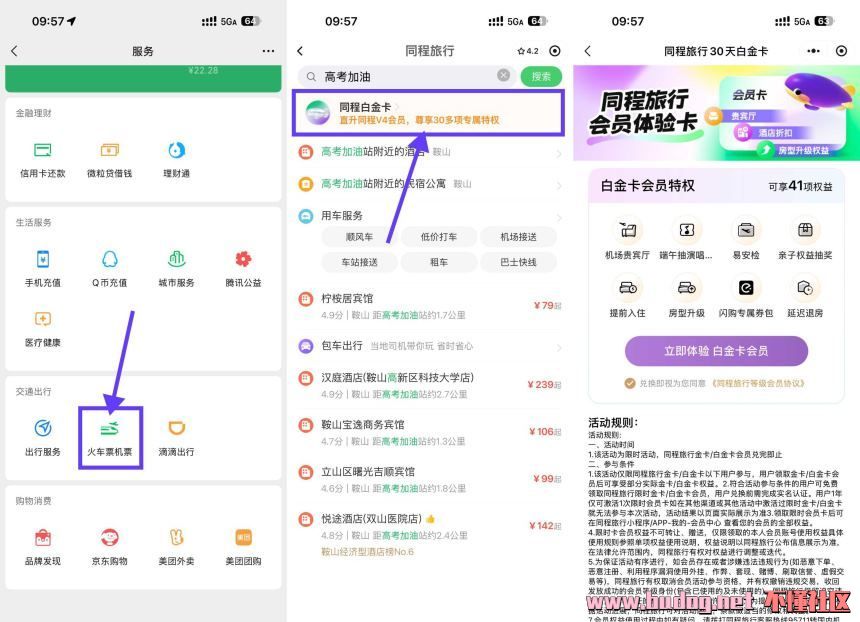Toggle the membership agreement checkbox
The width and height of the screenshot is (860, 622).
point(630,383)
